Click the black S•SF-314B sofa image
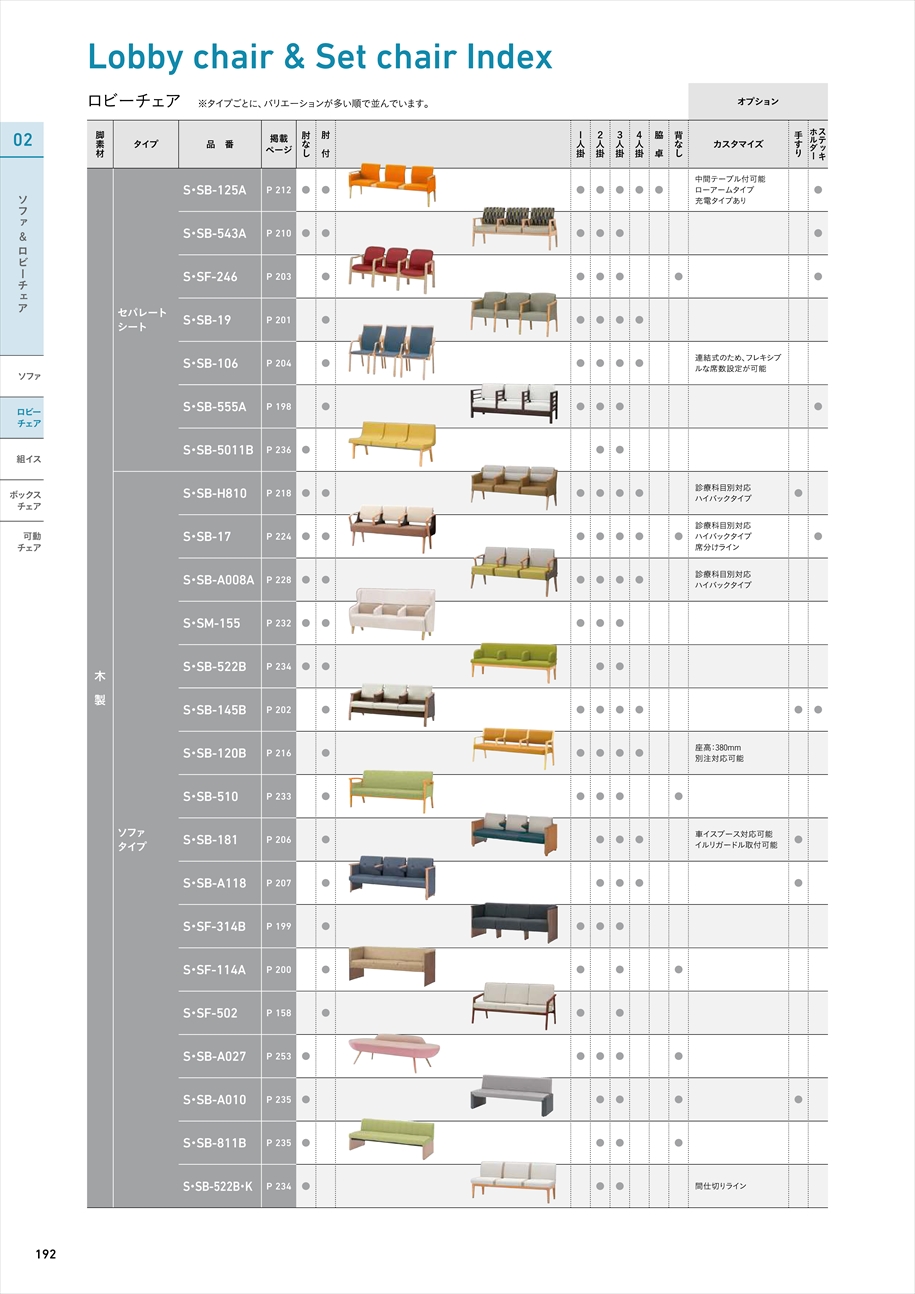This screenshot has height=1294, width=915. (514, 921)
